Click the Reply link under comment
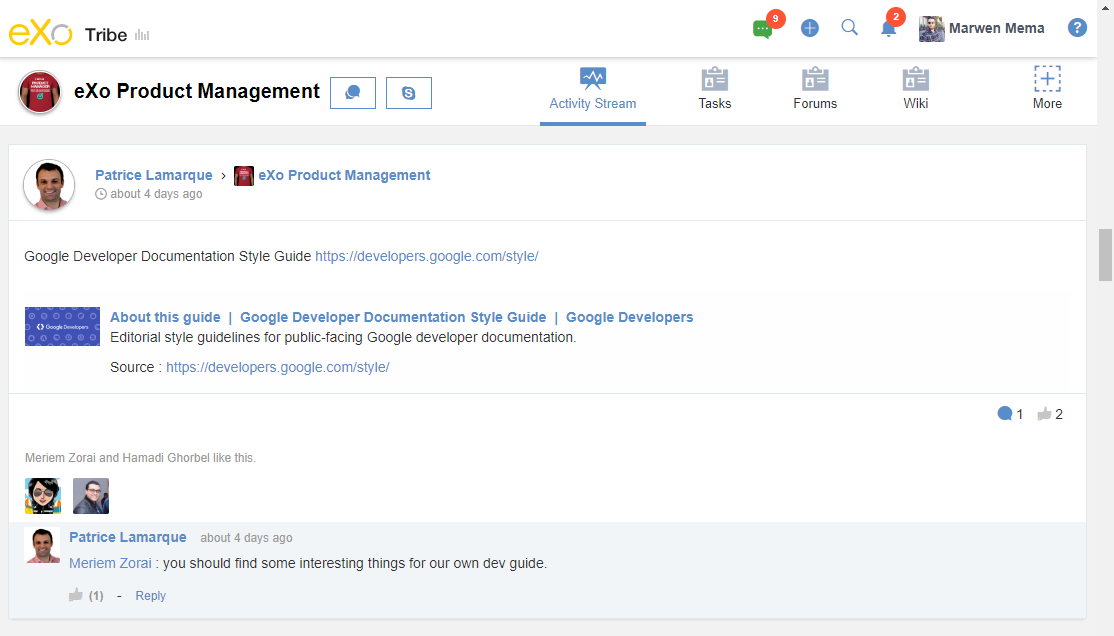1114x636 pixels. coord(151,596)
